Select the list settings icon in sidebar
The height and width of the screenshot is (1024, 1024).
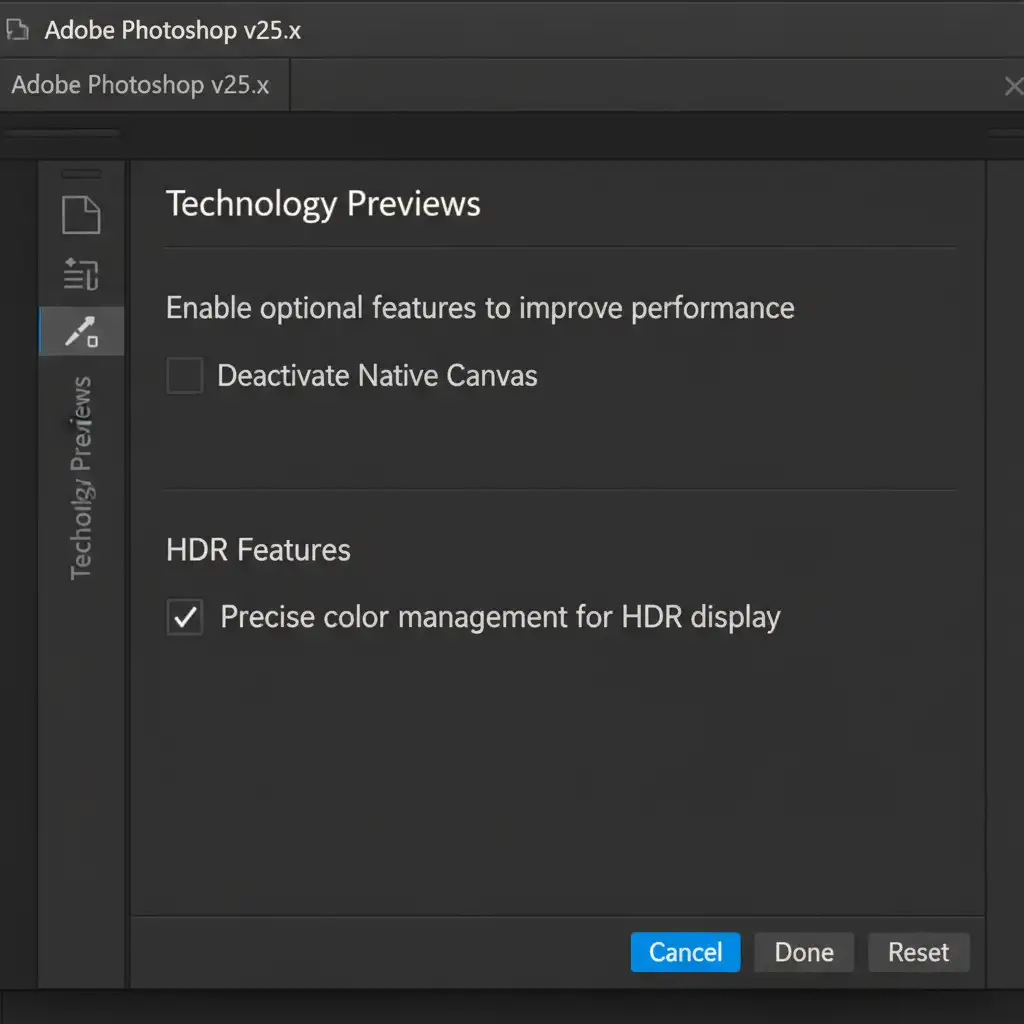click(x=81, y=273)
